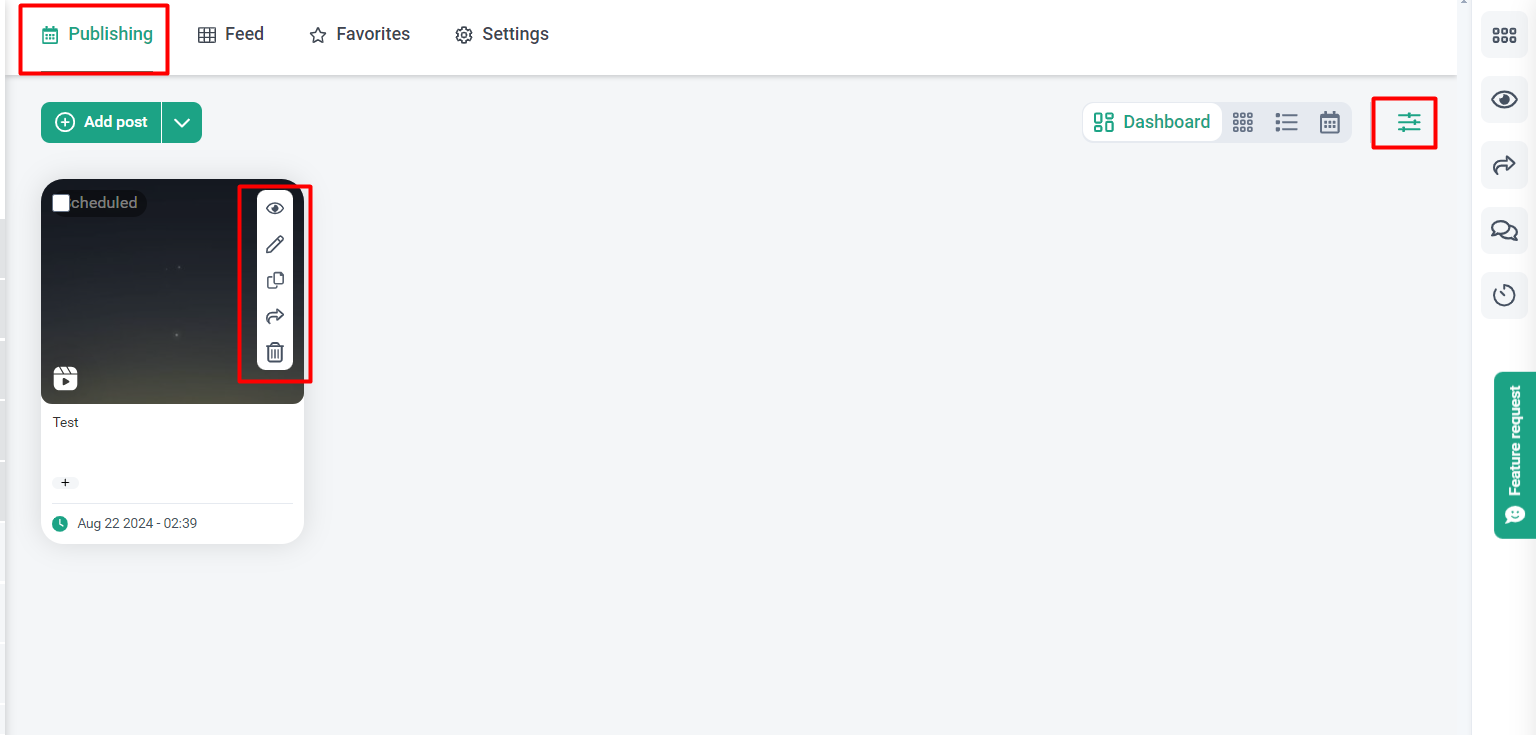The image size is (1536, 735).
Task: Preview the post via card eye icon
Action: pyautogui.click(x=275, y=208)
